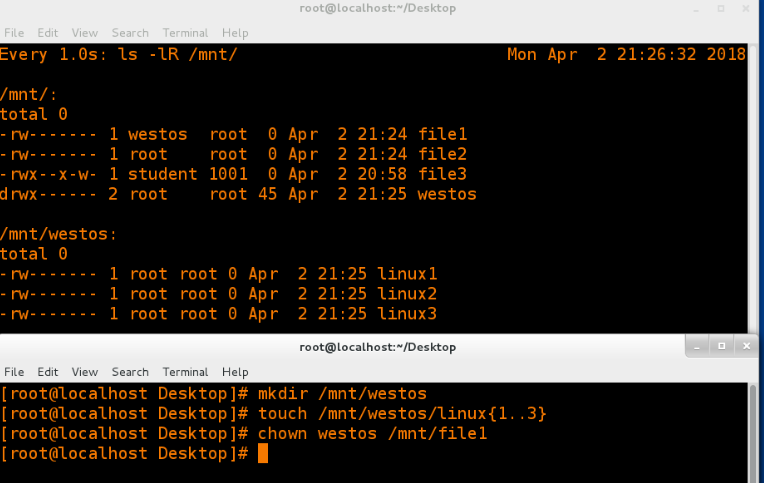Click the bottom terminal title bar text
Viewport: 764px width, 483px height.
378,347
